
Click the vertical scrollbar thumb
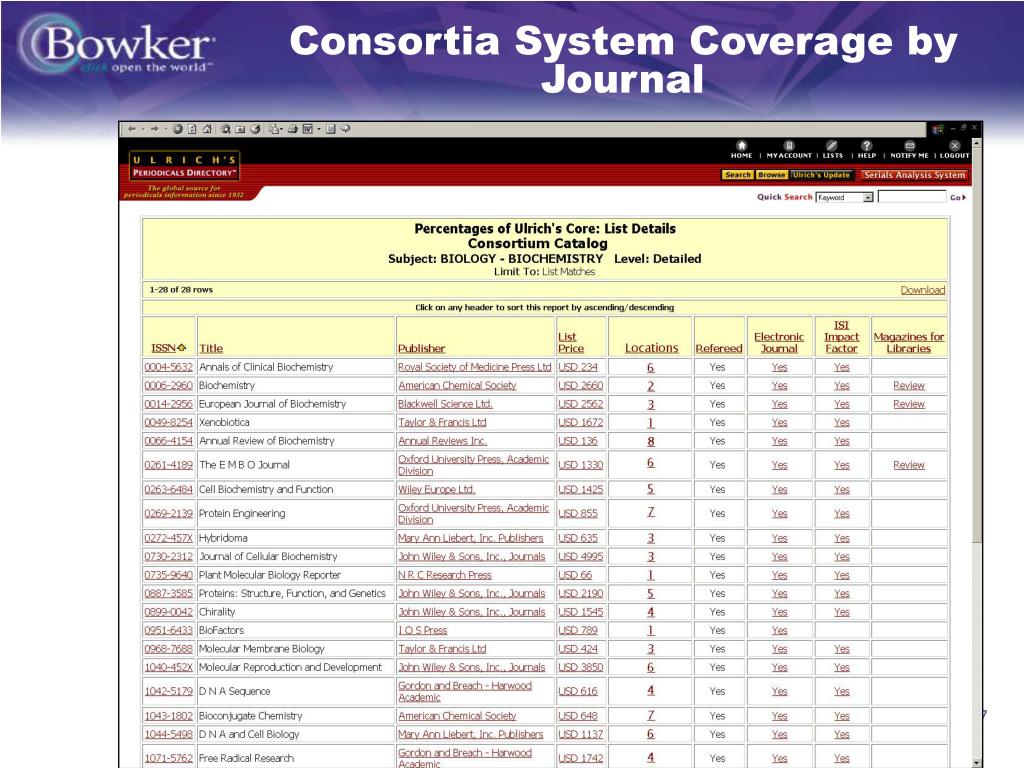point(976,345)
